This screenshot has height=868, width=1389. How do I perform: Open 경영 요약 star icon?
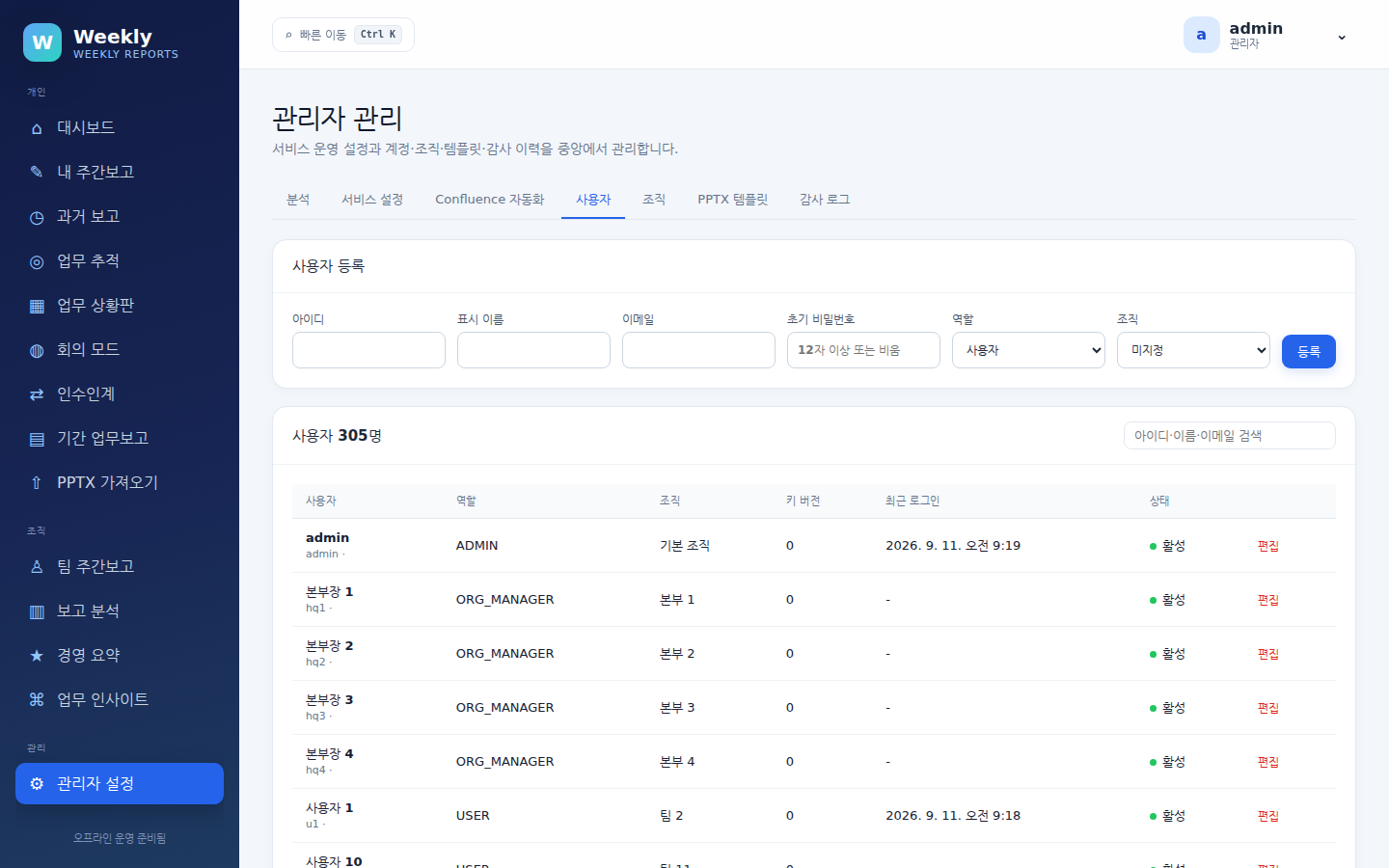point(37,656)
